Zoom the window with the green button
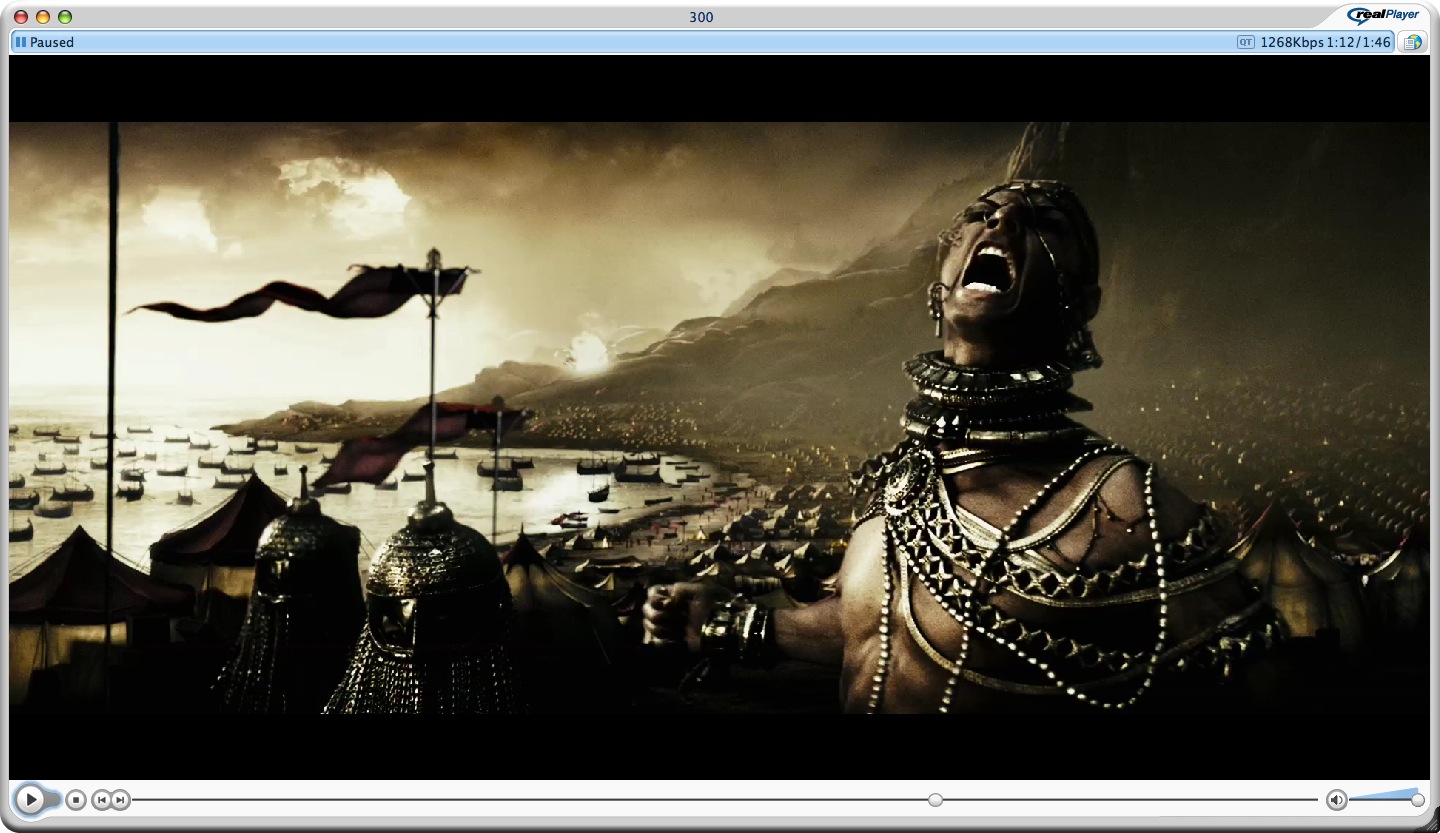 click(x=65, y=17)
